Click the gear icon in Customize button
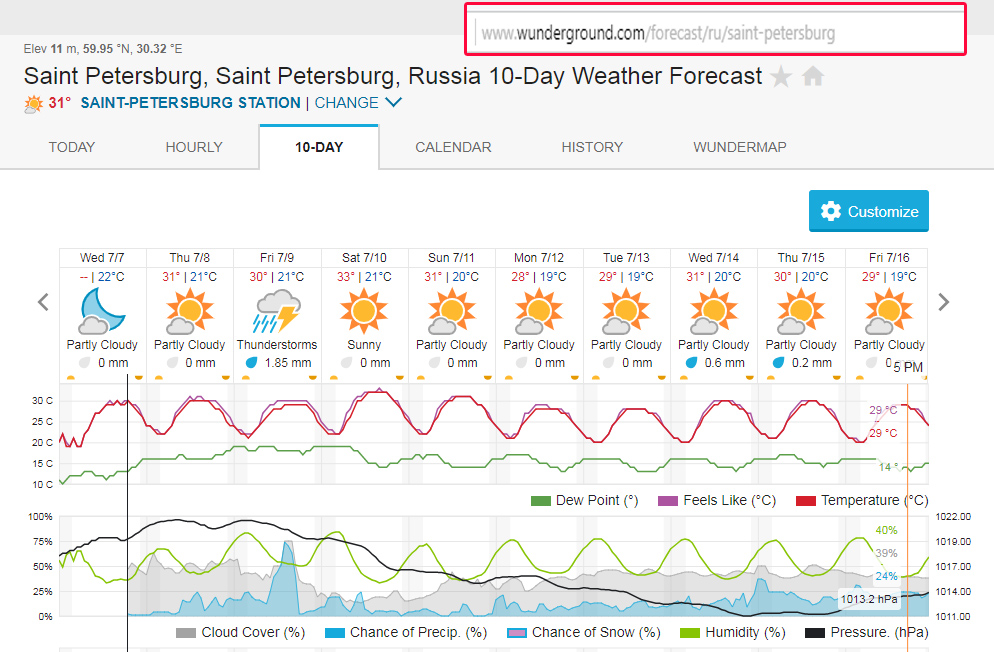Image resolution: width=994 pixels, height=652 pixels. (830, 212)
